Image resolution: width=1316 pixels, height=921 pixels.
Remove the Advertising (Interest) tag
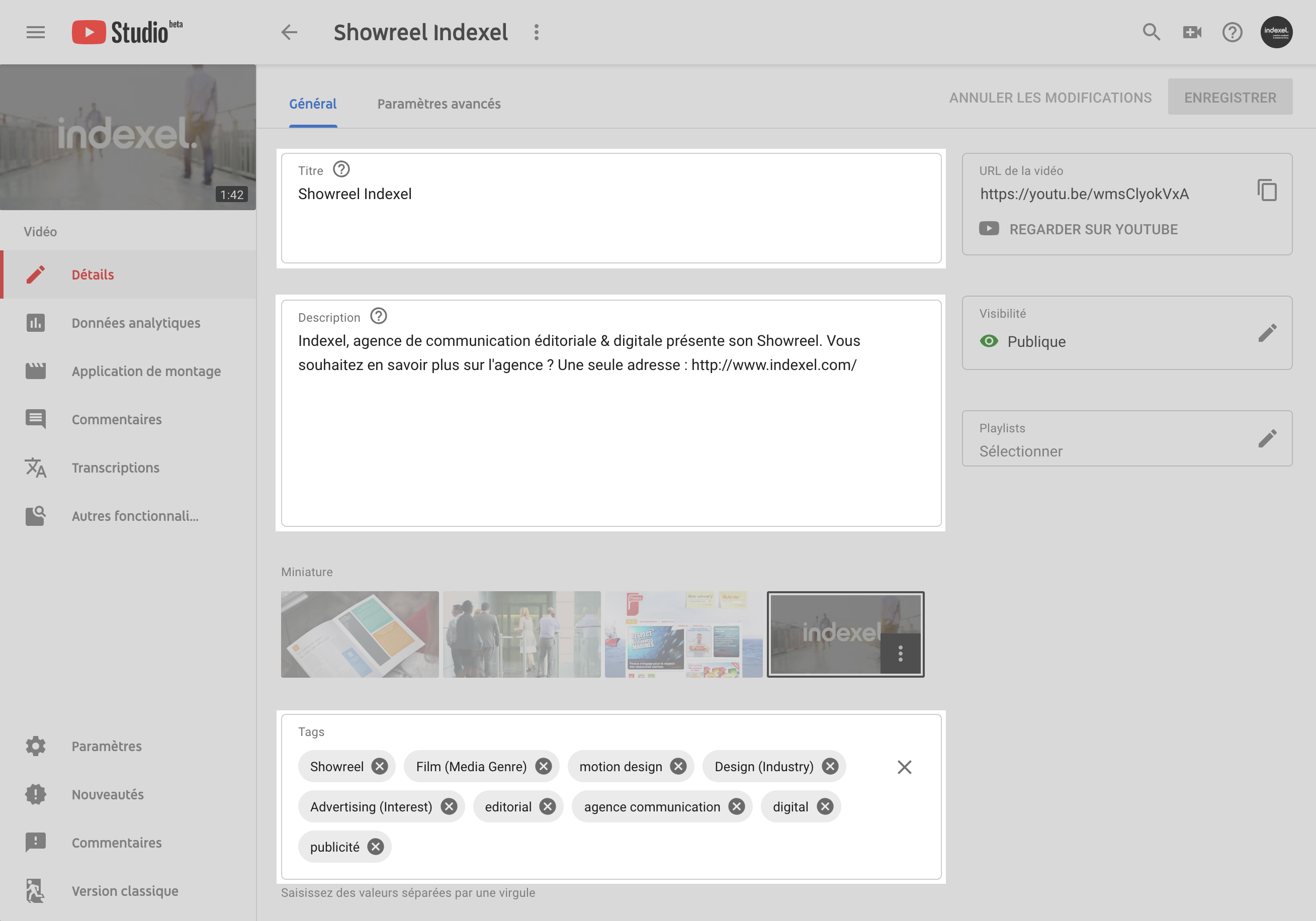click(x=449, y=806)
